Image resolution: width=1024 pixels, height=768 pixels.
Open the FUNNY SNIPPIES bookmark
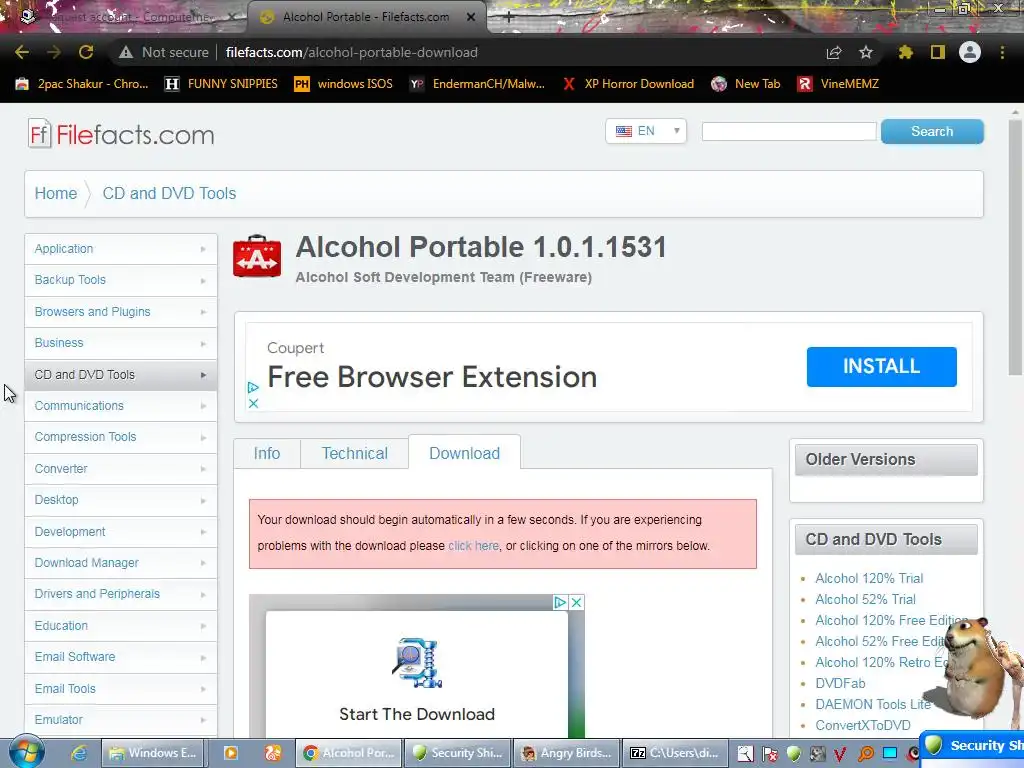(221, 84)
